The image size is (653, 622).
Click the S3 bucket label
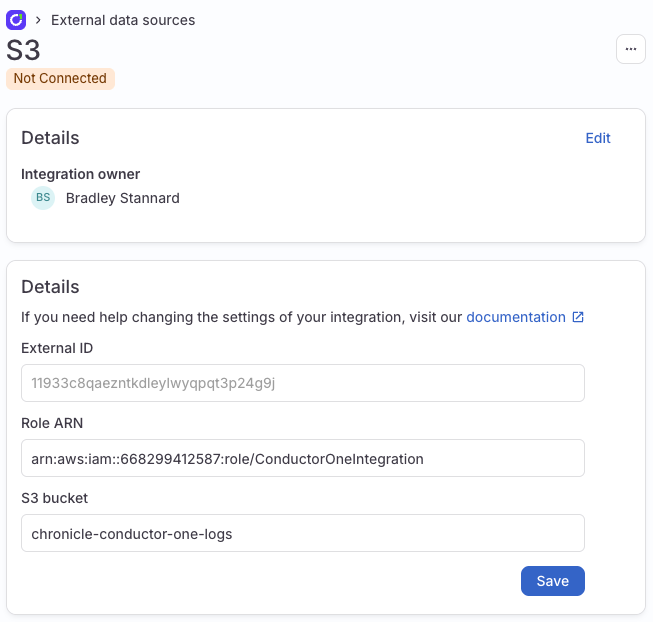pos(55,498)
